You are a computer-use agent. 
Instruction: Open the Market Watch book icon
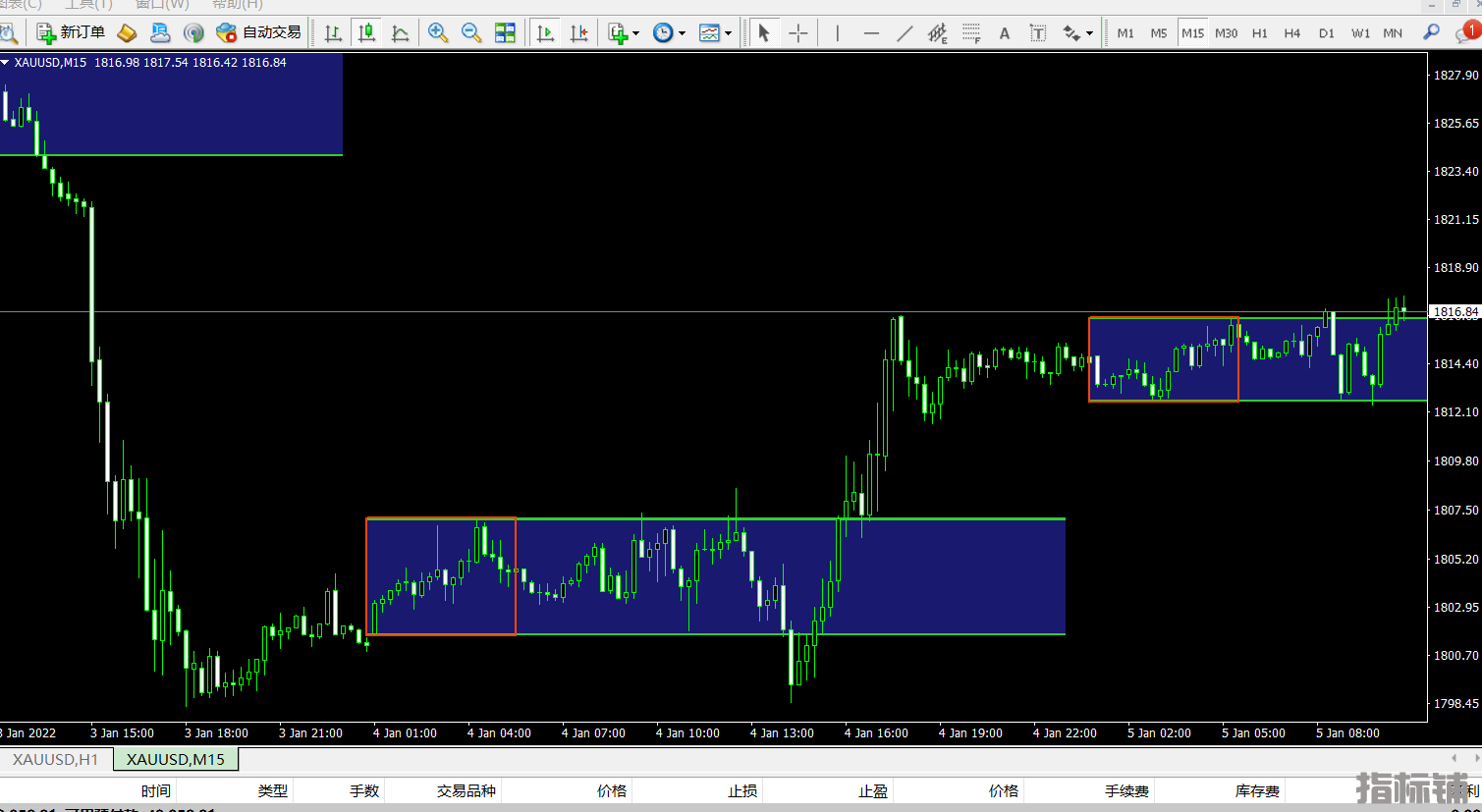pos(127,32)
